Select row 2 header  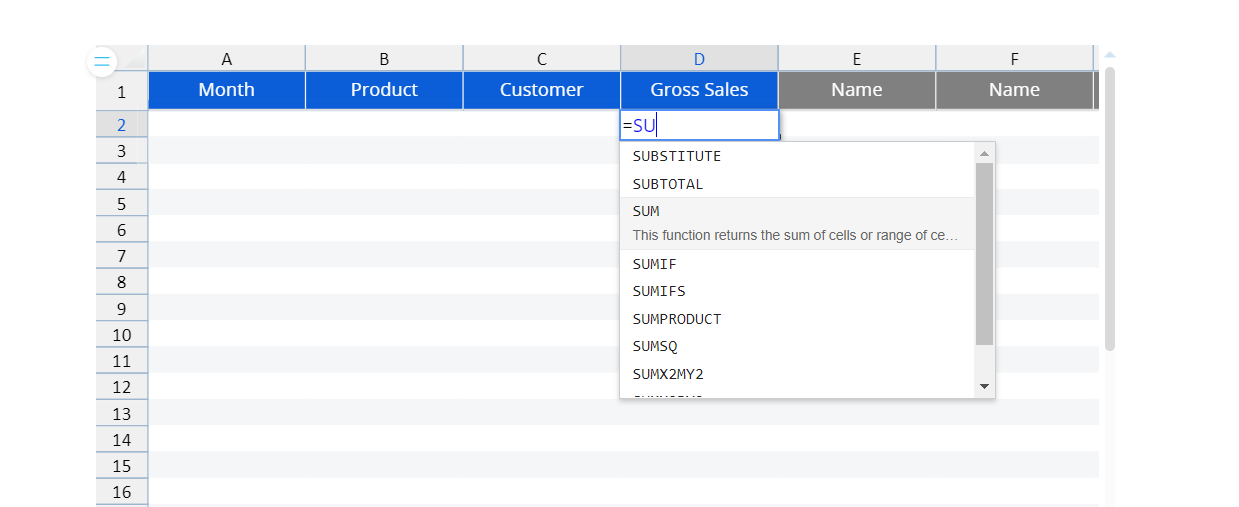click(x=122, y=125)
